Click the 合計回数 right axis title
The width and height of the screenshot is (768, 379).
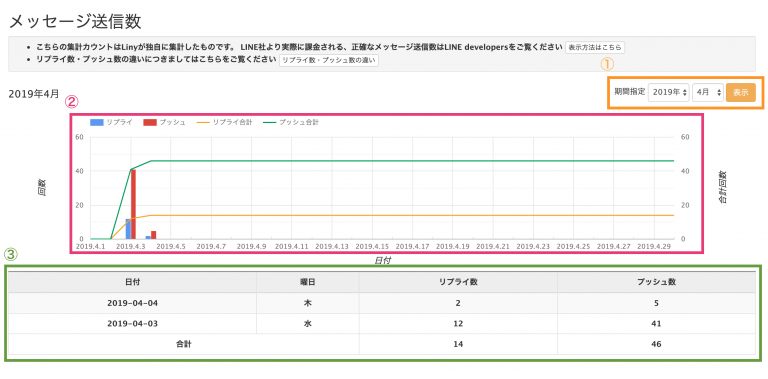723,188
